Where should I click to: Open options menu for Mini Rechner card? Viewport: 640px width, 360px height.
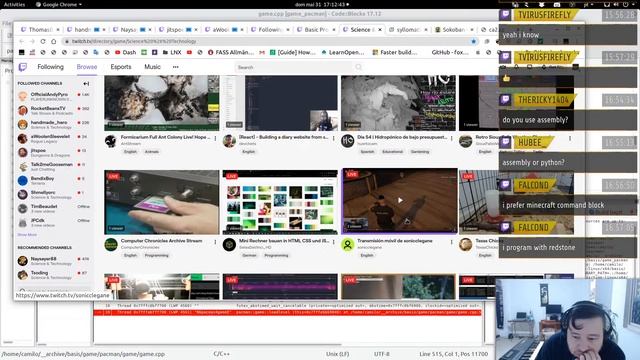click(334, 242)
